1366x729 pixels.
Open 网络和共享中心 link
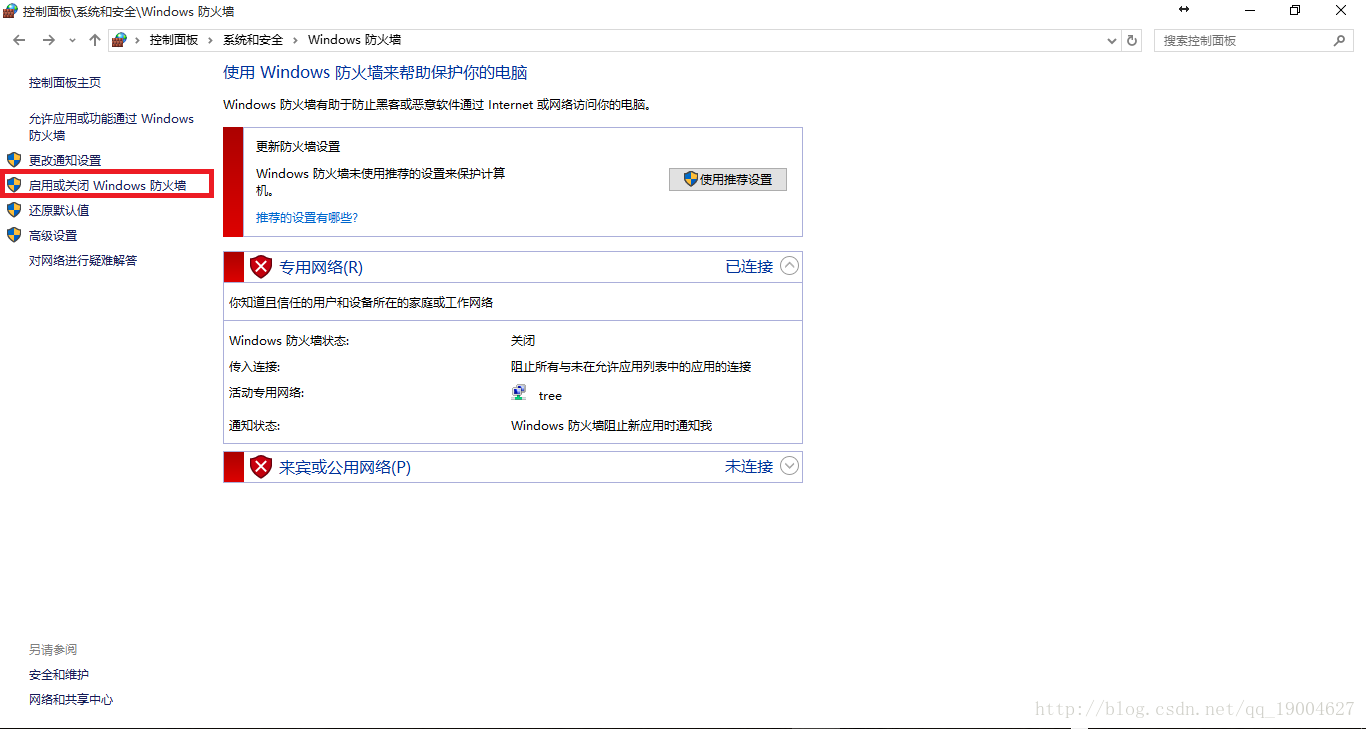71,700
